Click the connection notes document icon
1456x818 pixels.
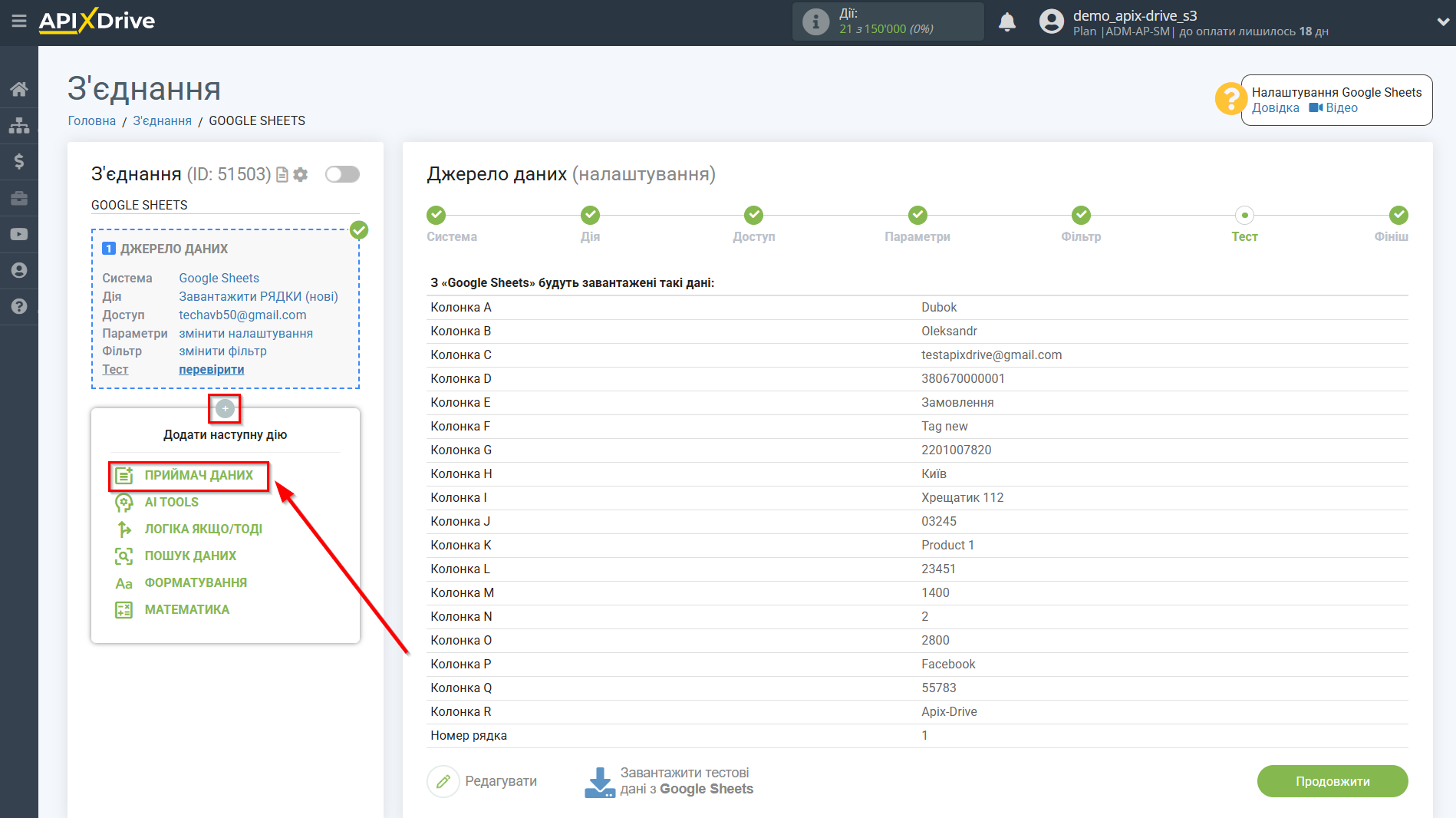pos(282,175)
